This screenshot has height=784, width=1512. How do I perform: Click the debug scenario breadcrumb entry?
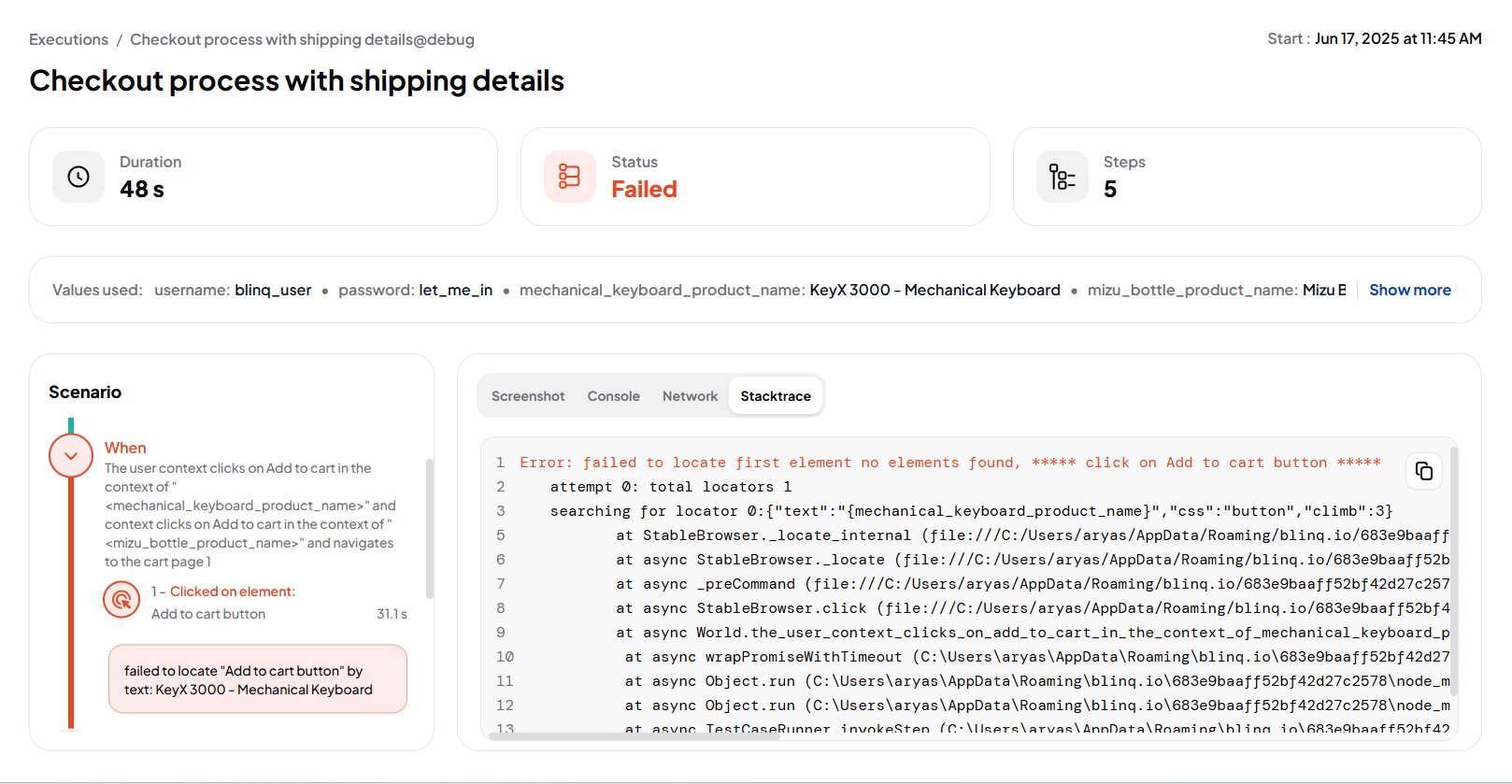pyautogui.click(x=302, y=39)
